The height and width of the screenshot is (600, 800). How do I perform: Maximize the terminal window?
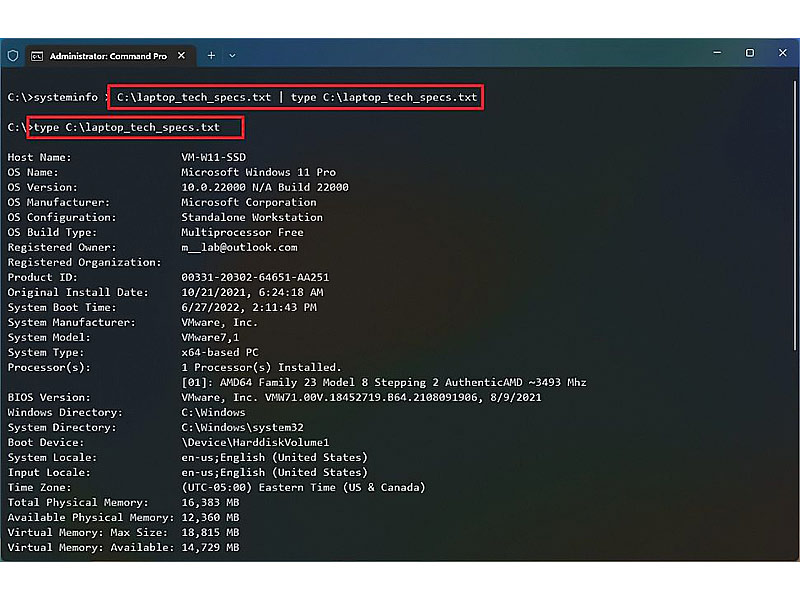point(749,53)
